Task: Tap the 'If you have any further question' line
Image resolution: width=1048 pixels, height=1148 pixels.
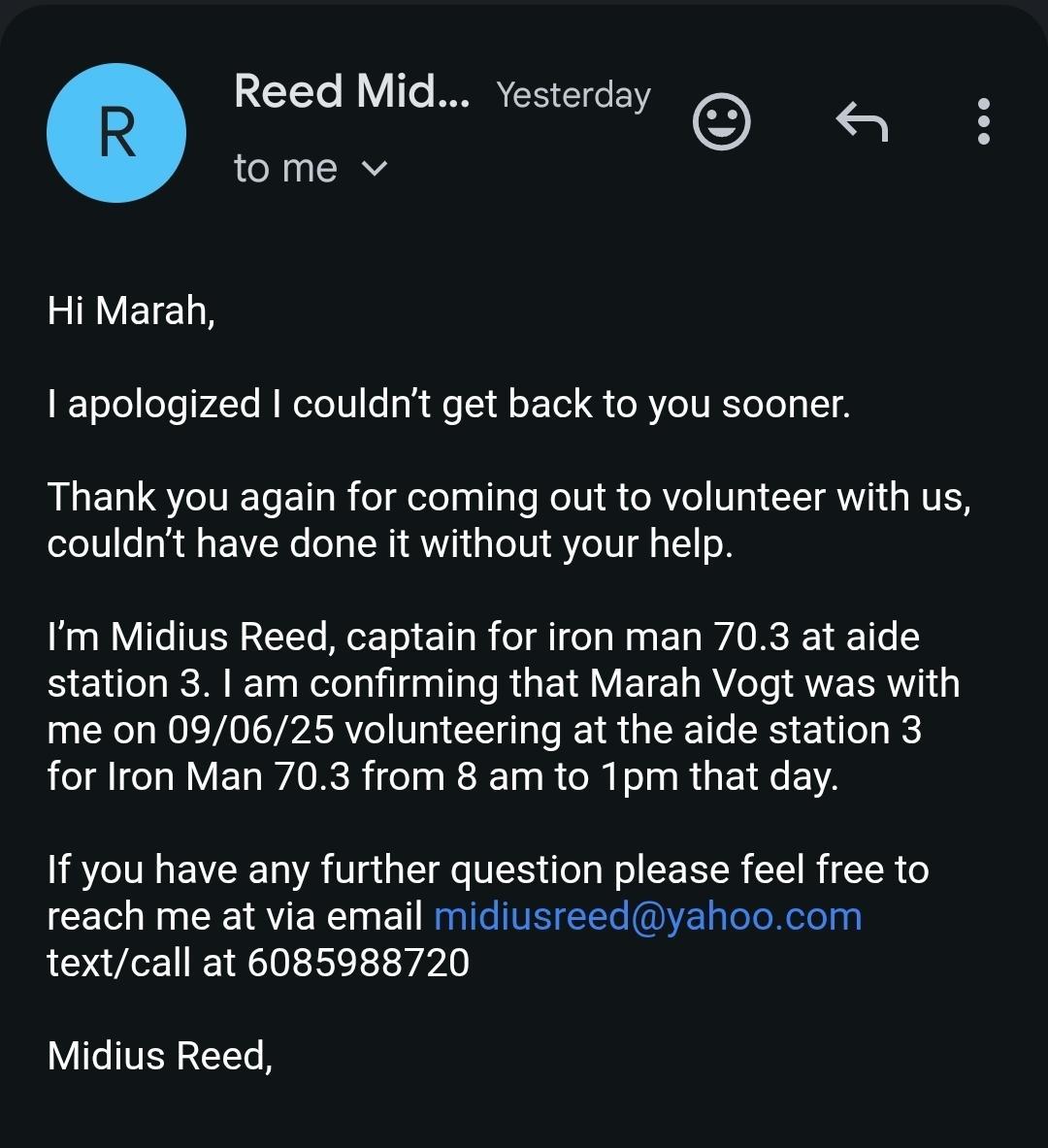Action: [x=488, y=869]
